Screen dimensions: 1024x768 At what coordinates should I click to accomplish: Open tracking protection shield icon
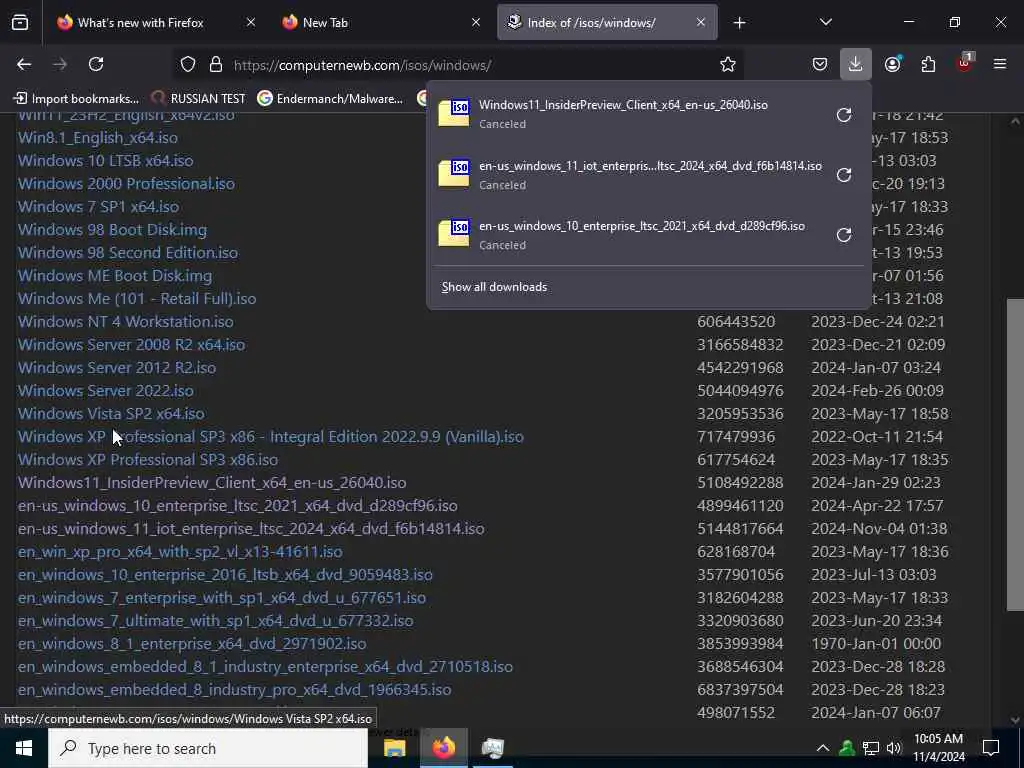188,64
